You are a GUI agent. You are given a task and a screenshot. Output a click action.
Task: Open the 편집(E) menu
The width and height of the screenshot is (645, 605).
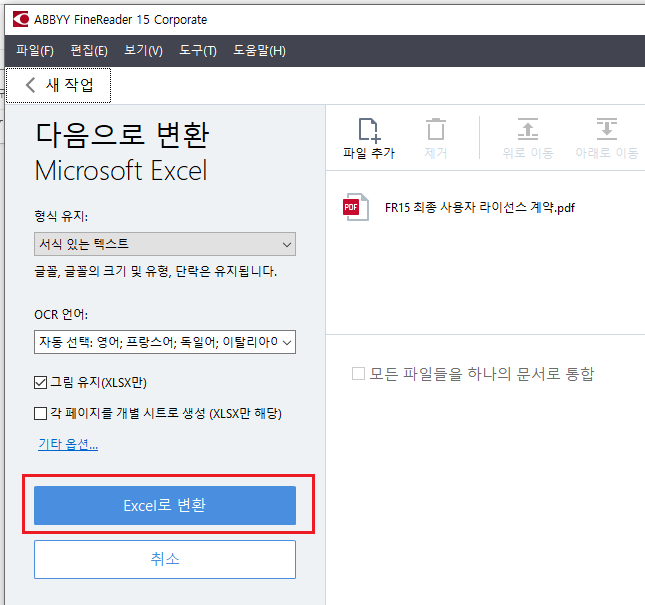pyautogui.click(x=89, y=51)
